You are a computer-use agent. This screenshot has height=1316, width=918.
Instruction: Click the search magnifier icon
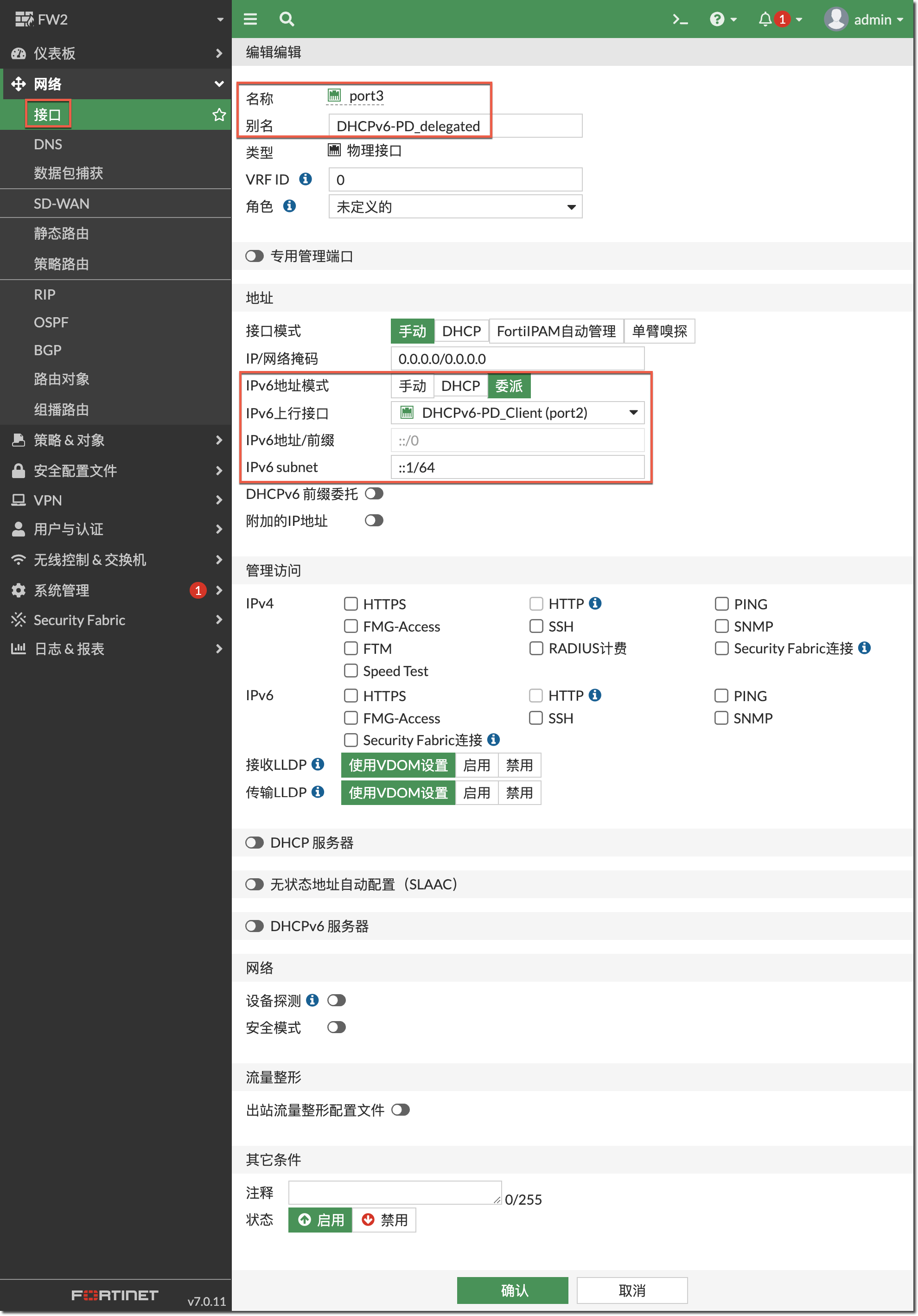click(287, 19)
